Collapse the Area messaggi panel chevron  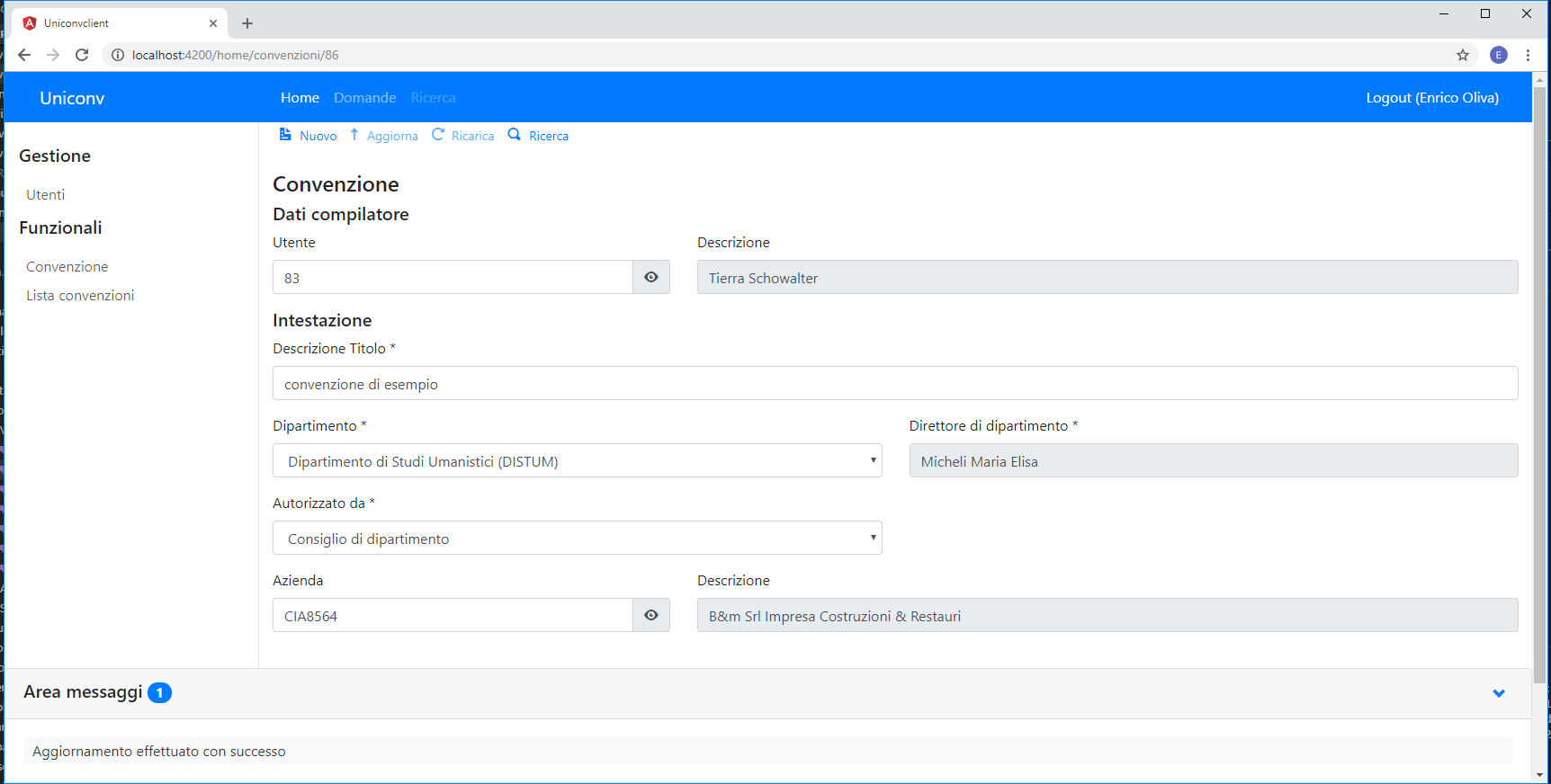click(x=1499, y=693)
